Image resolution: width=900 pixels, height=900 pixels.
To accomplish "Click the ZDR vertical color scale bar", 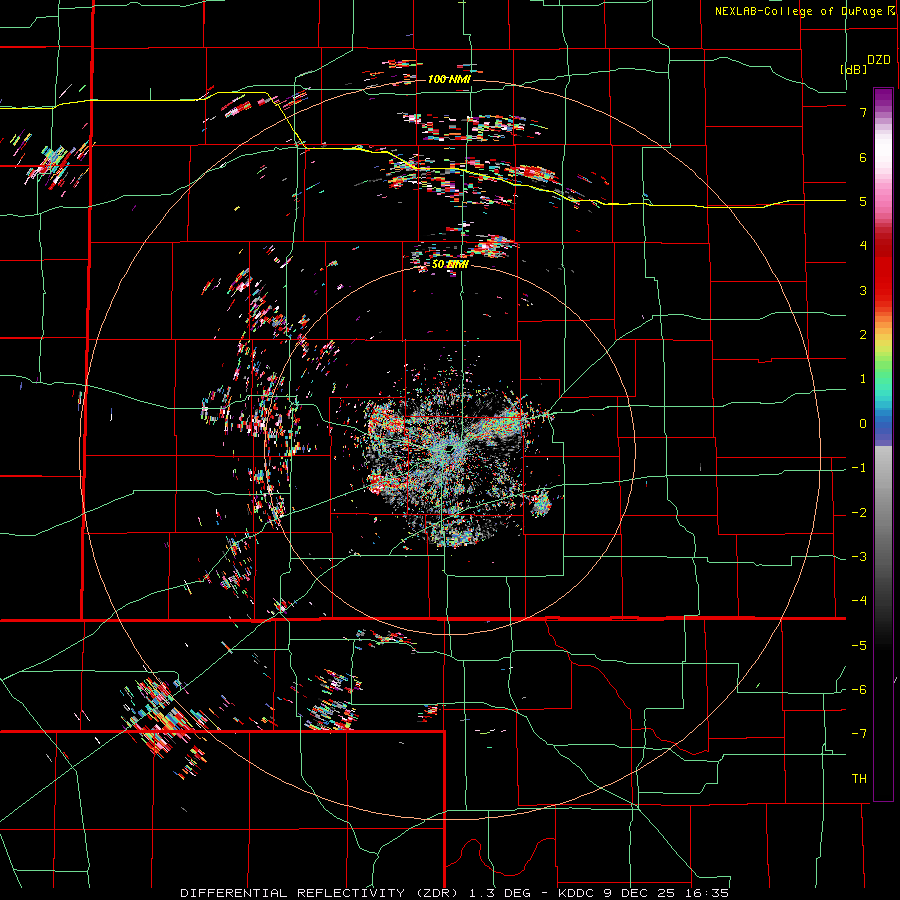I will click(x=883, y=445).
